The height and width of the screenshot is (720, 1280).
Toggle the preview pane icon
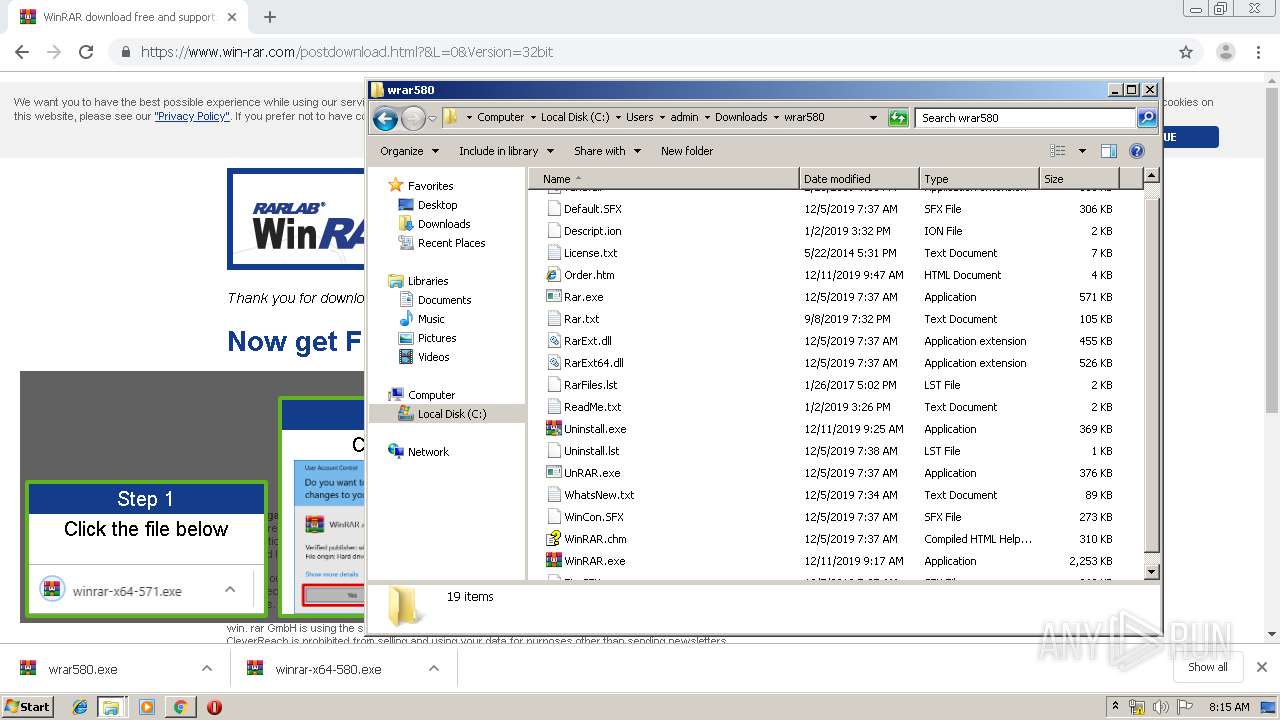click(1108, 151)
